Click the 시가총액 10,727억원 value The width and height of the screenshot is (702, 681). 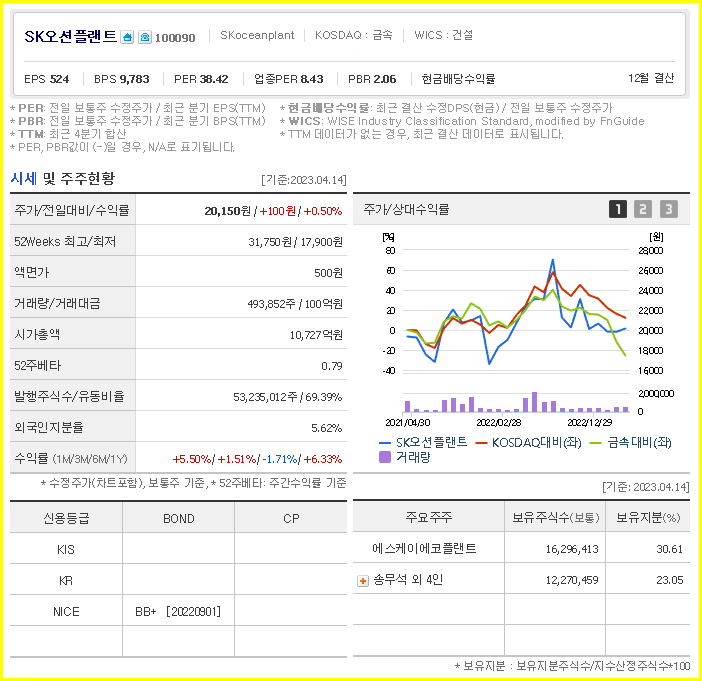(316, 335)
